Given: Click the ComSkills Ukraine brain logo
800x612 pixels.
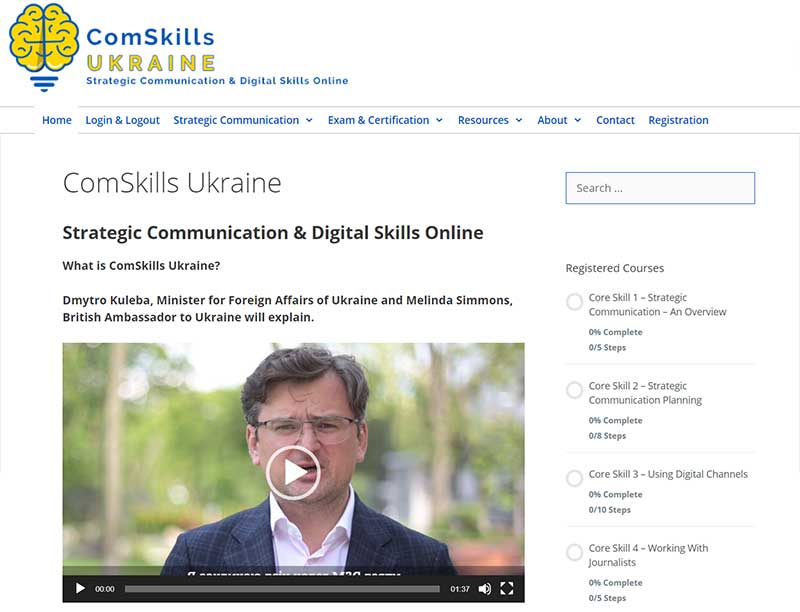Looking at the screenshot, I should coord(44,47).
